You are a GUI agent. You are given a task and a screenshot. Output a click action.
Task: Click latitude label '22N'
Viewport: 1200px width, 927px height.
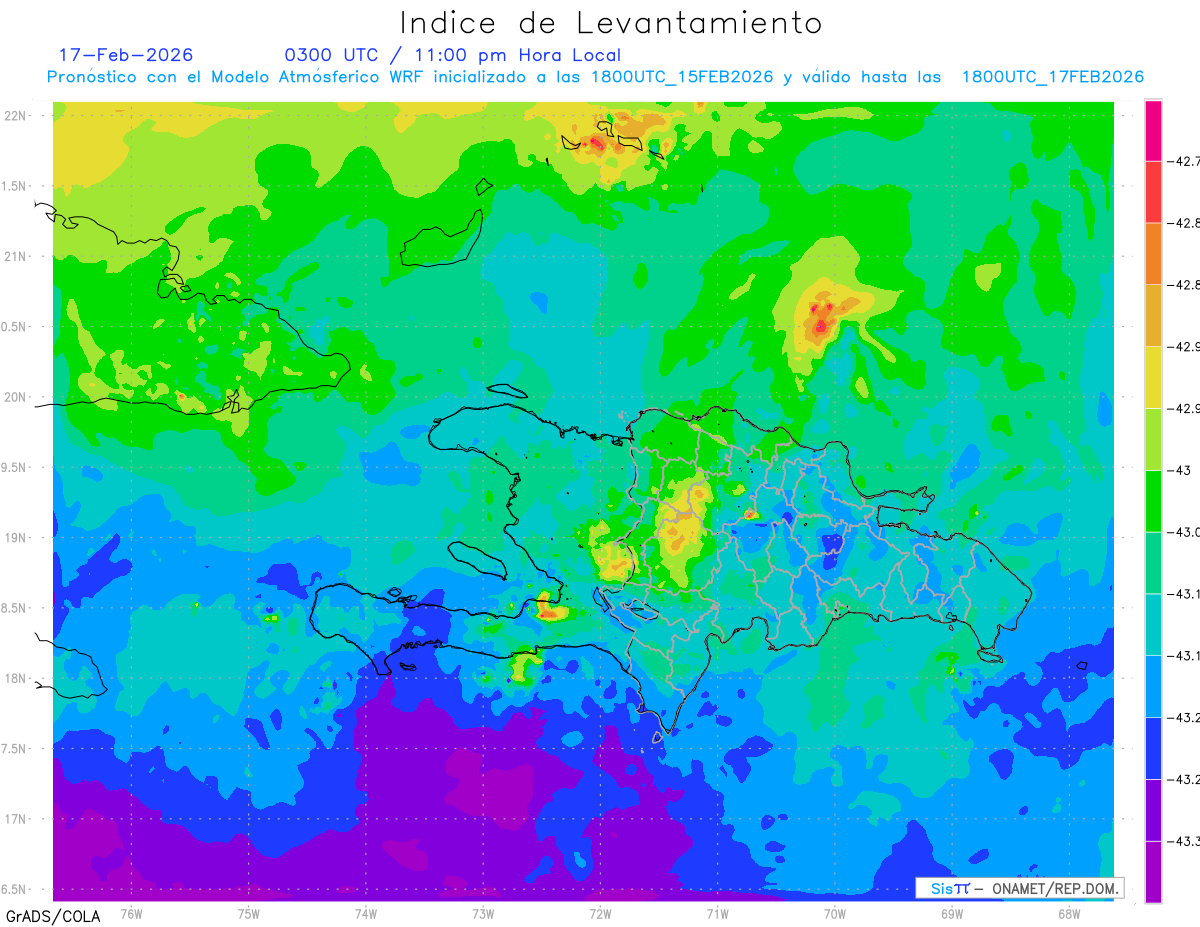coord(15,116)
